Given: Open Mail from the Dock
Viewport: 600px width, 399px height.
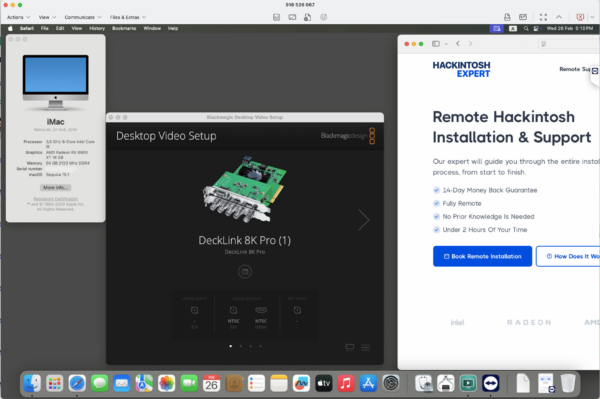Looking at the screenshot, I should (122, 383).
